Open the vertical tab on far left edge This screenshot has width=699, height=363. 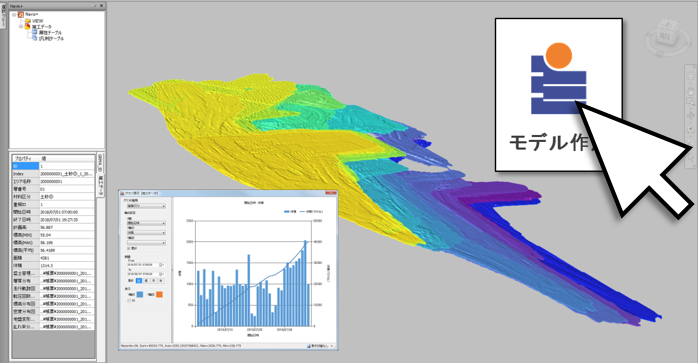coord(3,16)
